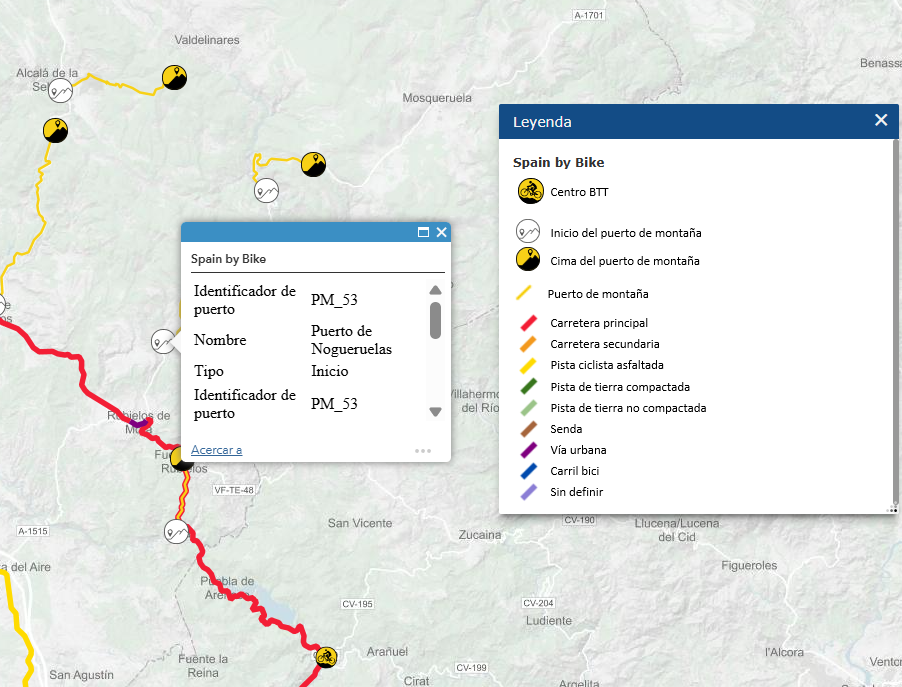Click the resize handle of the Leyenda panel

point(893,509)
